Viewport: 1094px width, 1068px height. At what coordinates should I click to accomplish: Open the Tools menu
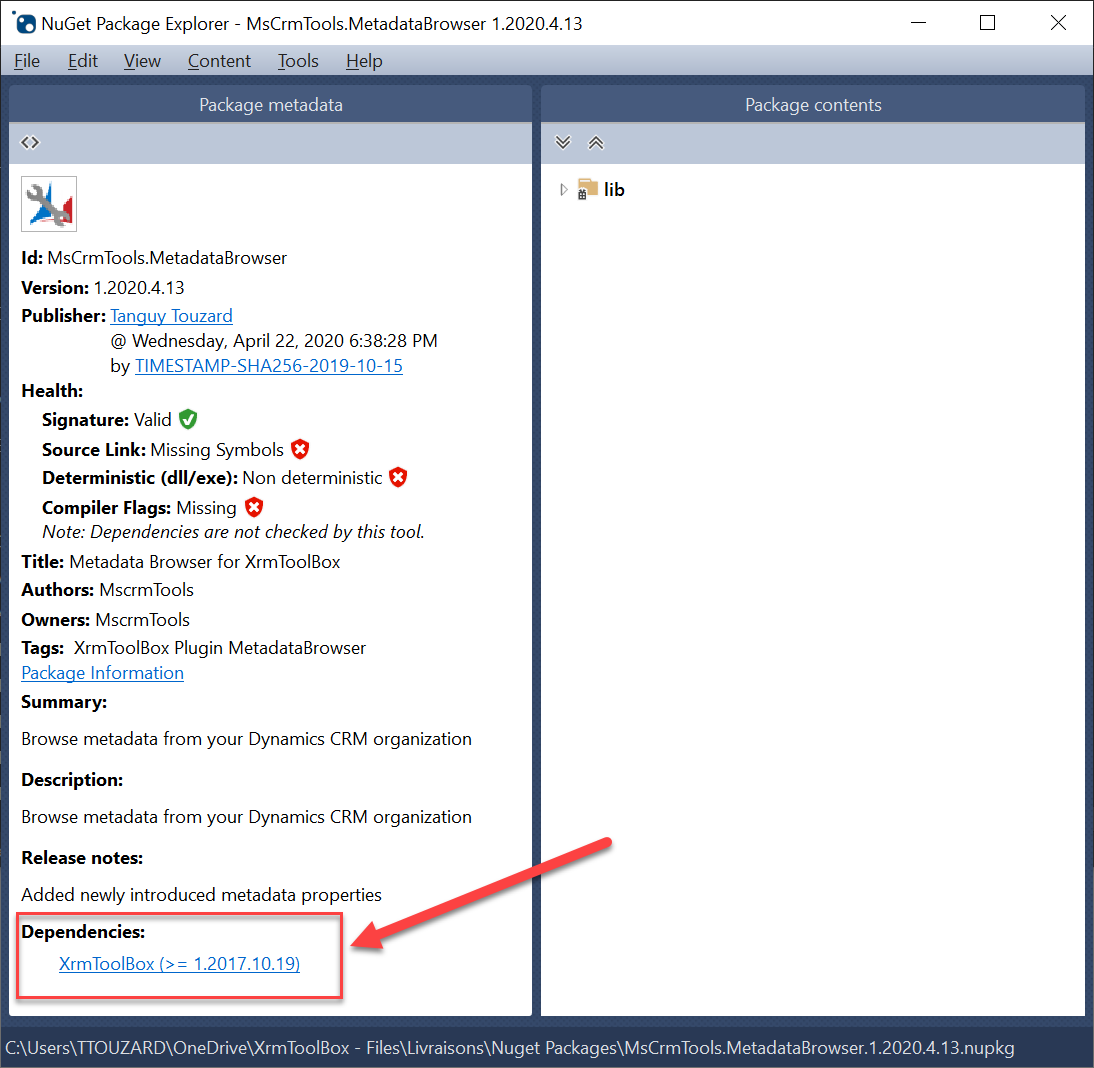(x=298, y=61)
